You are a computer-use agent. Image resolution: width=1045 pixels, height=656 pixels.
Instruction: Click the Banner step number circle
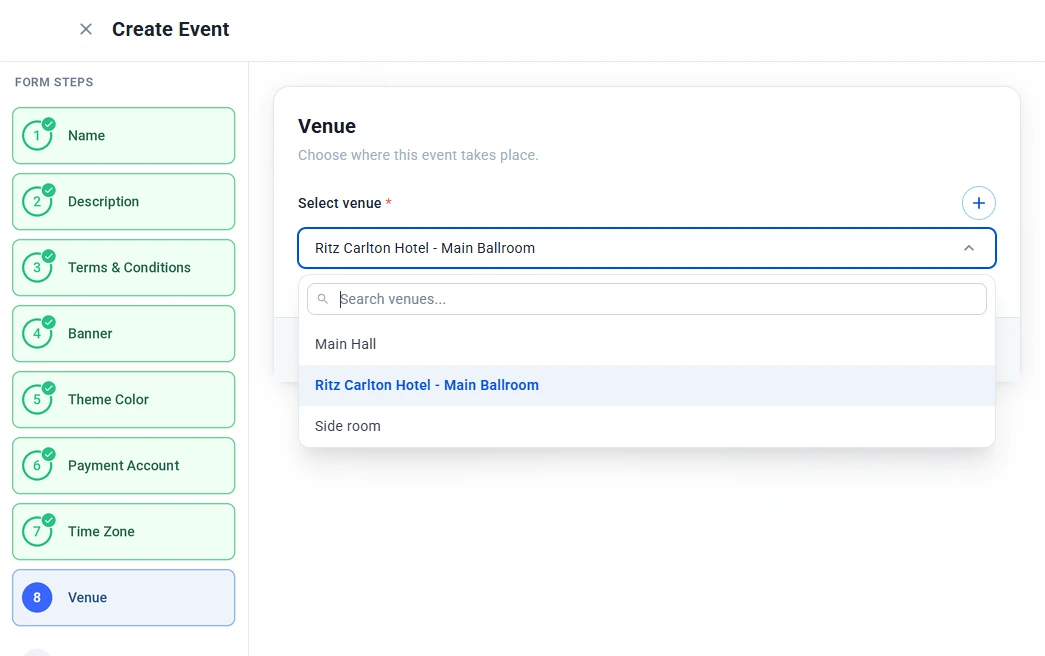[37, 333]
